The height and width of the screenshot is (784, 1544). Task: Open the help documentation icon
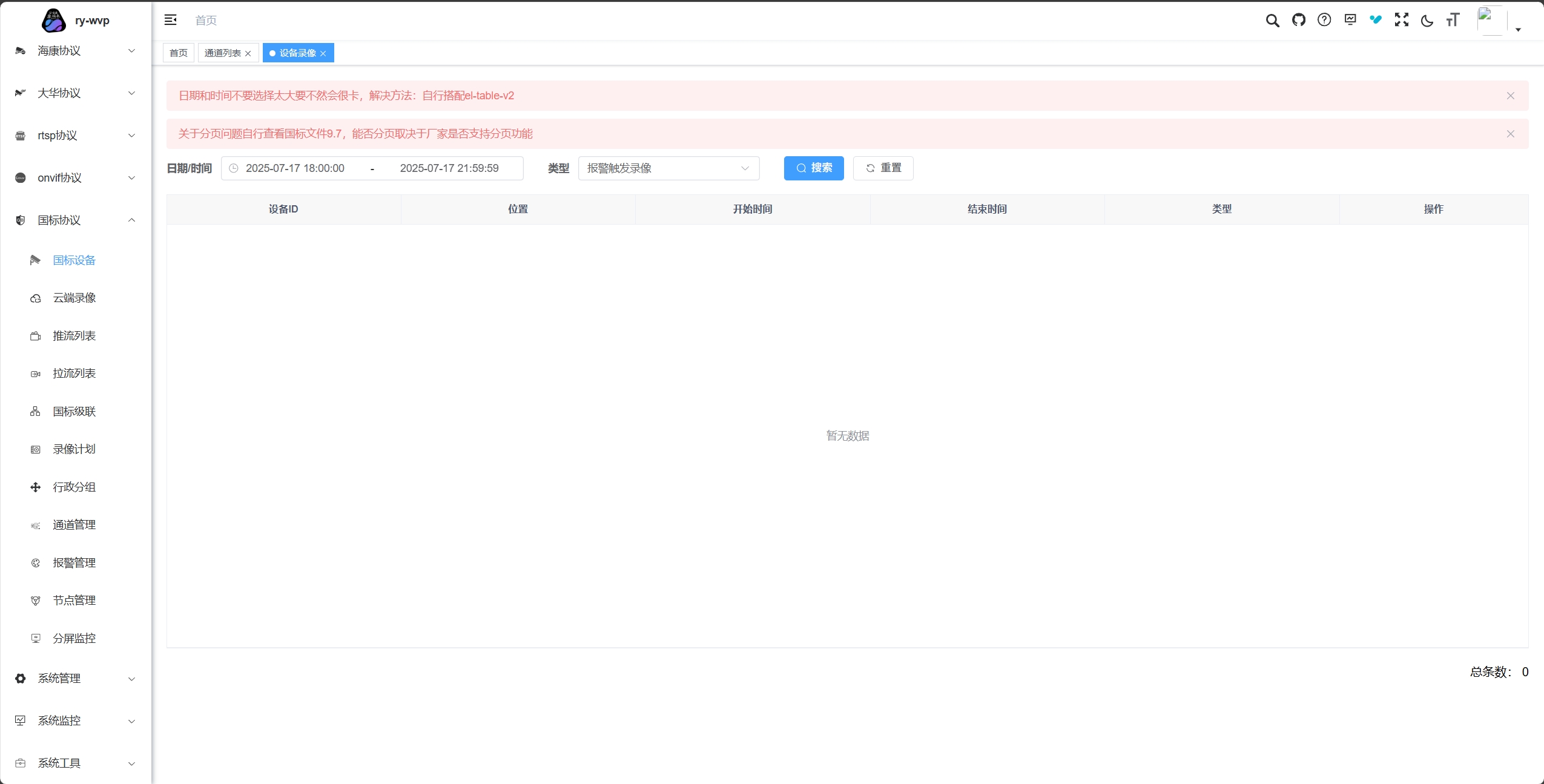[1324, 20]
